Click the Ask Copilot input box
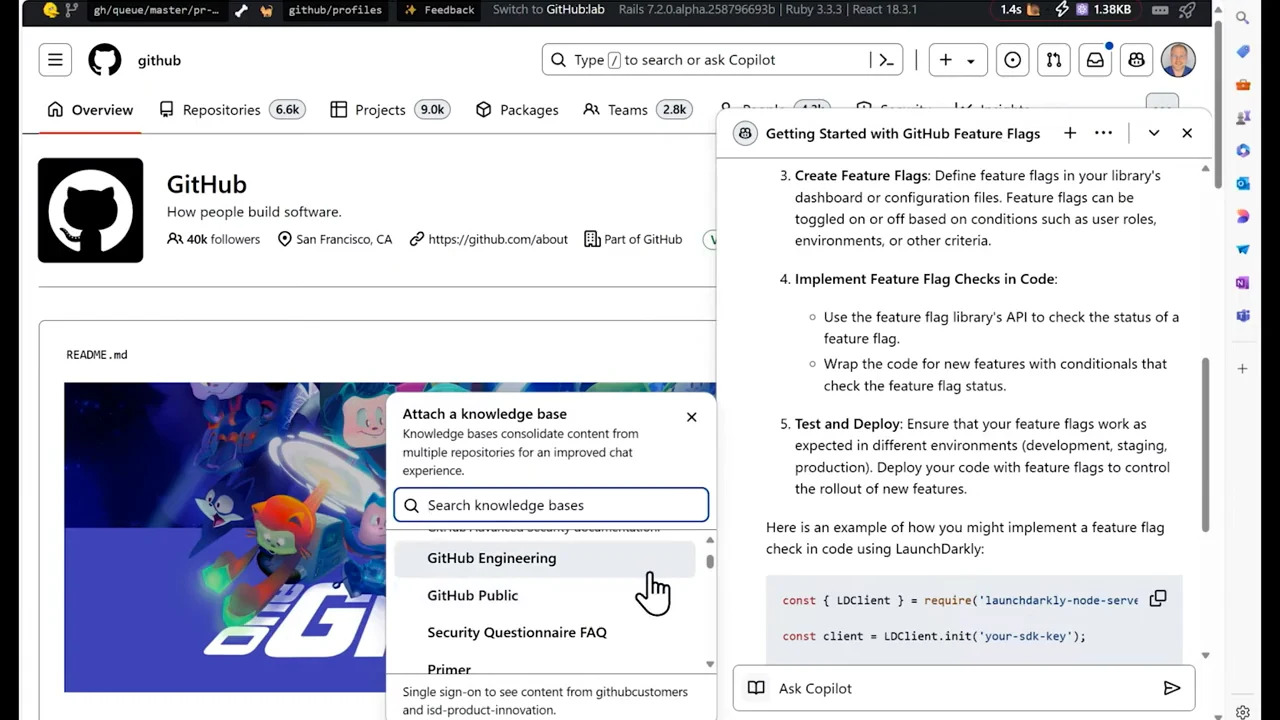 964,688
